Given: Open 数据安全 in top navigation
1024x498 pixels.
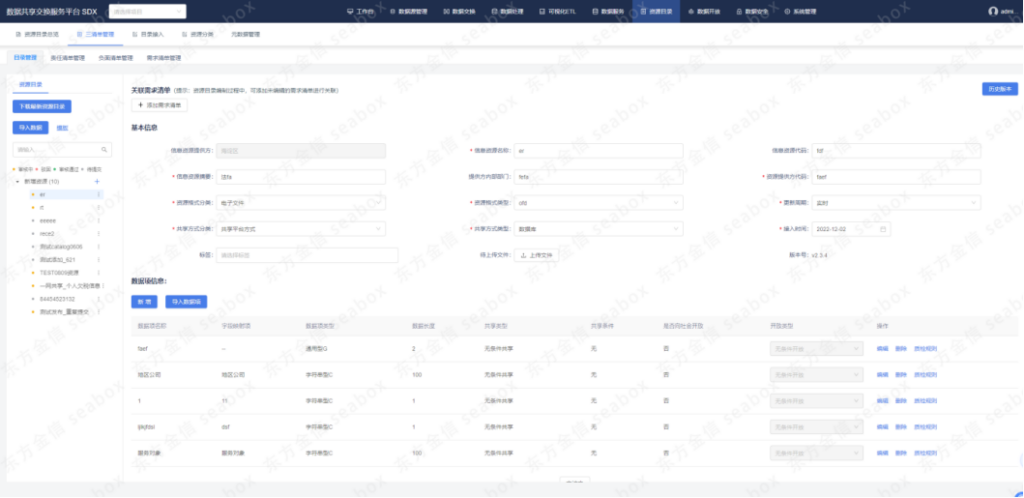Looking at the screenshot, I should point(752,11).
